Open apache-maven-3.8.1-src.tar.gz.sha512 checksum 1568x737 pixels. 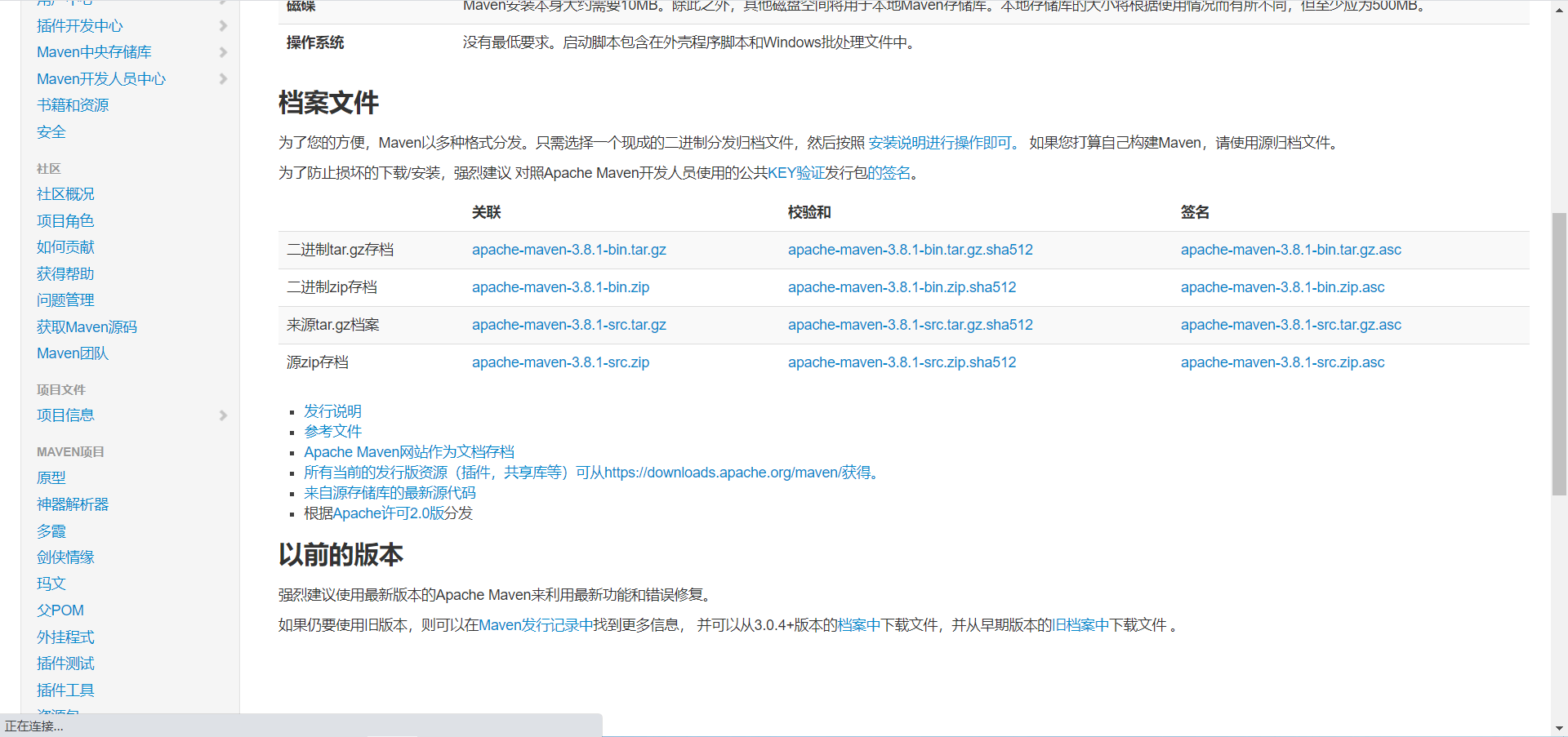point(911,325)
